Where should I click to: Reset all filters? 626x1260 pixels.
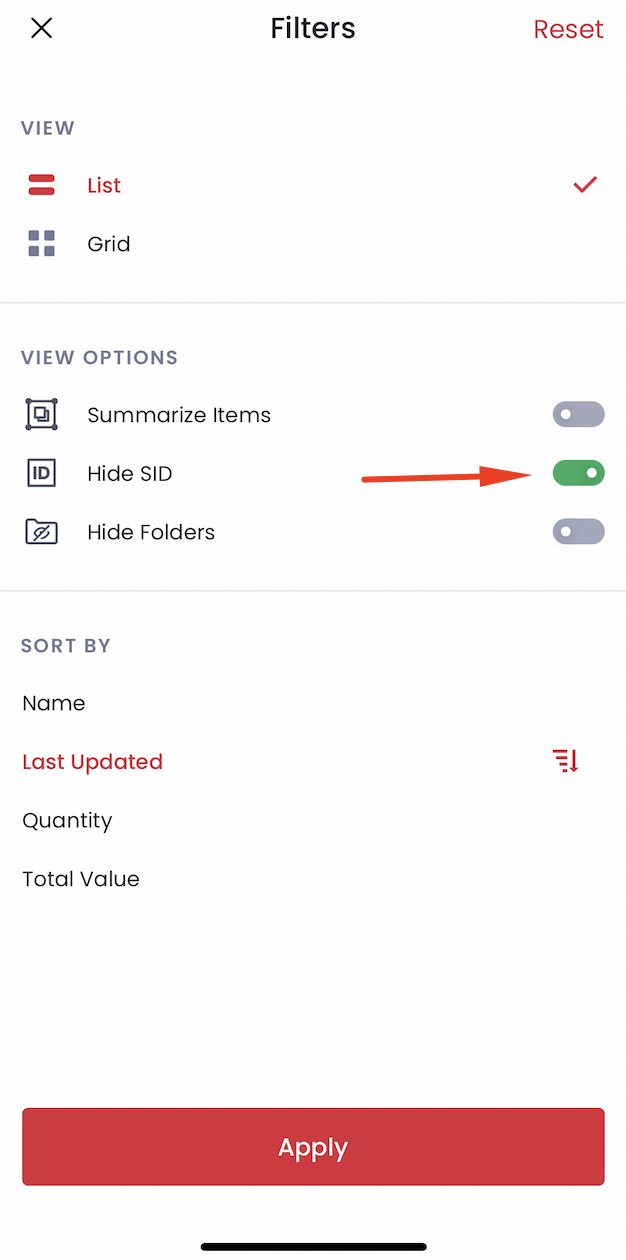click(x=568, y=29)
